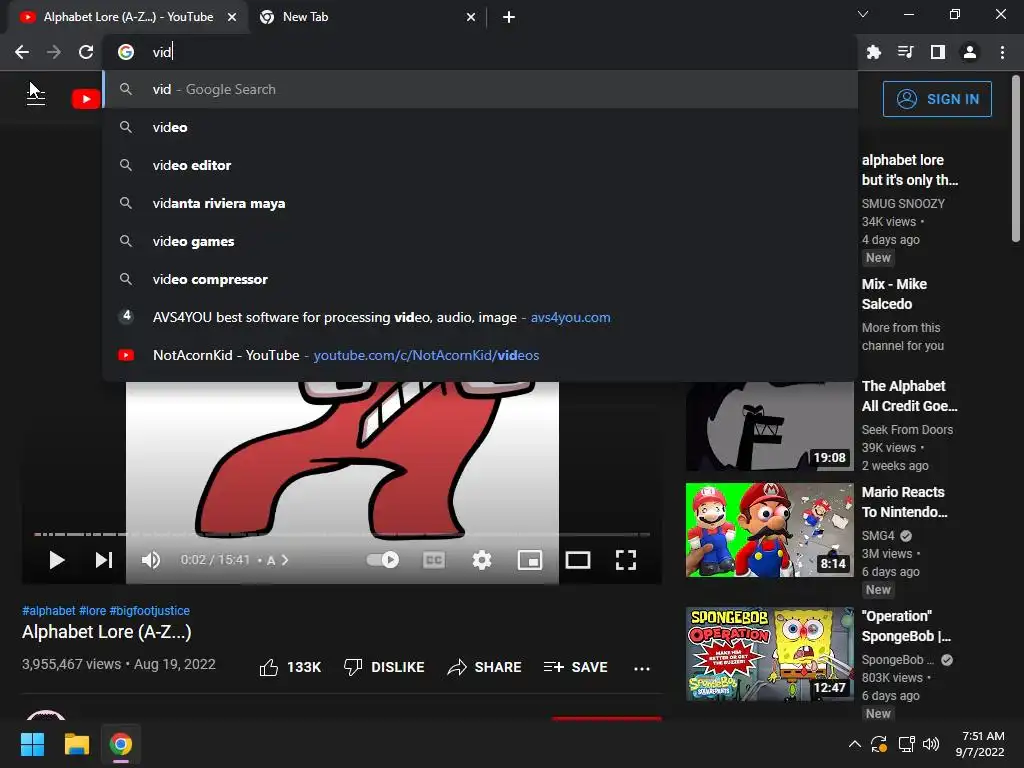The height and width of the screenshot is (768, 1024).
Task: Open the taskbar volume speaker icon
Action: (931, 744)
